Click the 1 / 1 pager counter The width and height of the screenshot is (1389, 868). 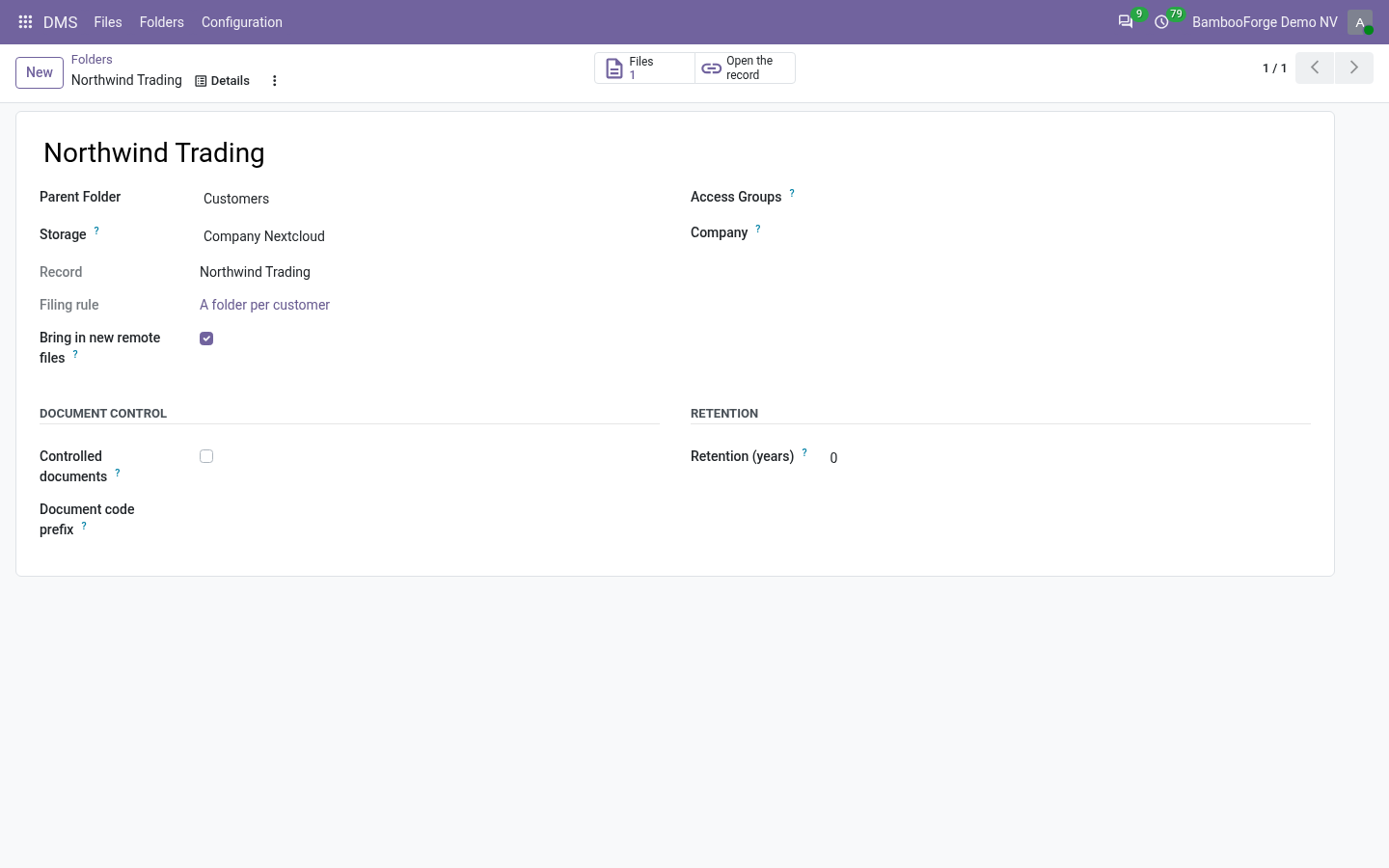pos(1274,68)
